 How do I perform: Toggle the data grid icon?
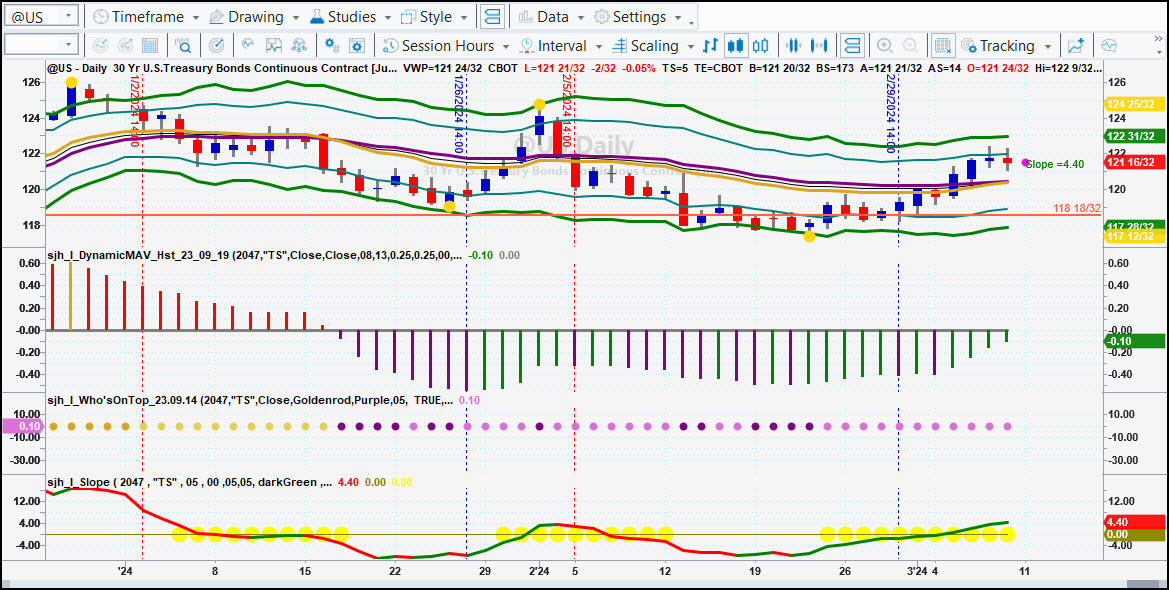point(943,45)
